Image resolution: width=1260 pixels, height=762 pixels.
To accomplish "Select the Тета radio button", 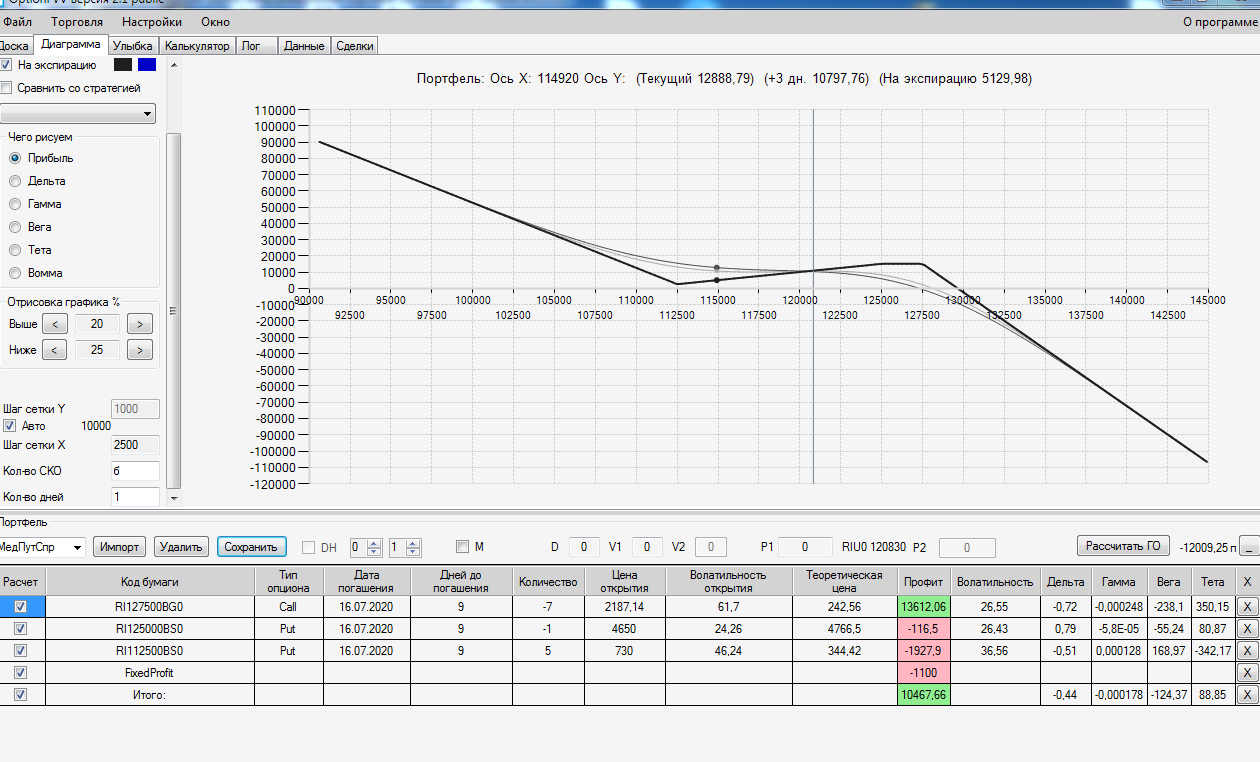I will click(15, 250).
